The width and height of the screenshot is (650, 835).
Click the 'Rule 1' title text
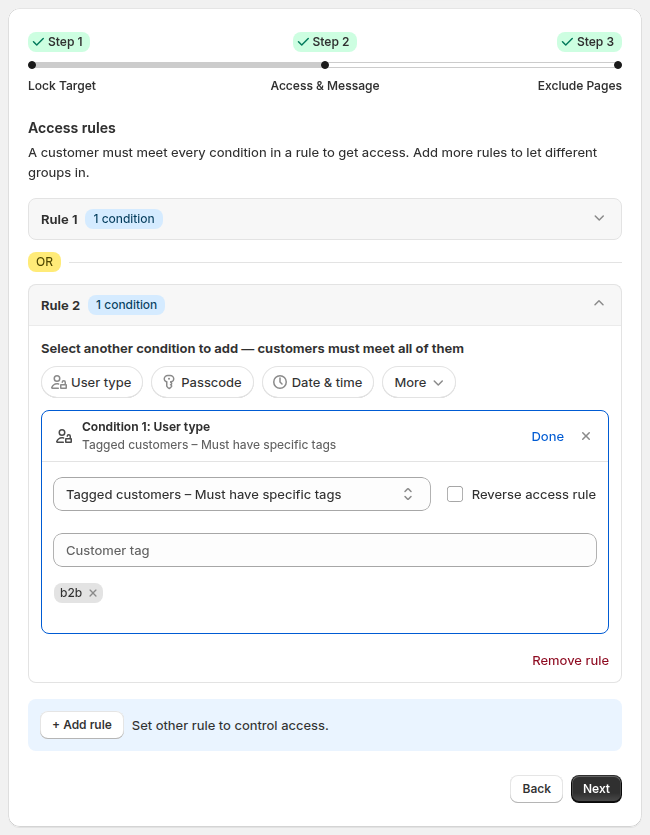click(x=59, y=219)
